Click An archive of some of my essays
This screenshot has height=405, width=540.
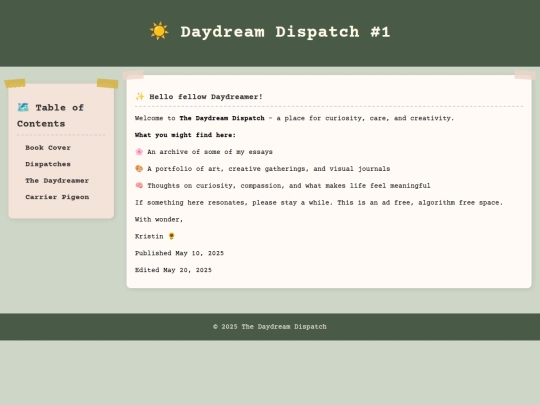coord(210,152)
